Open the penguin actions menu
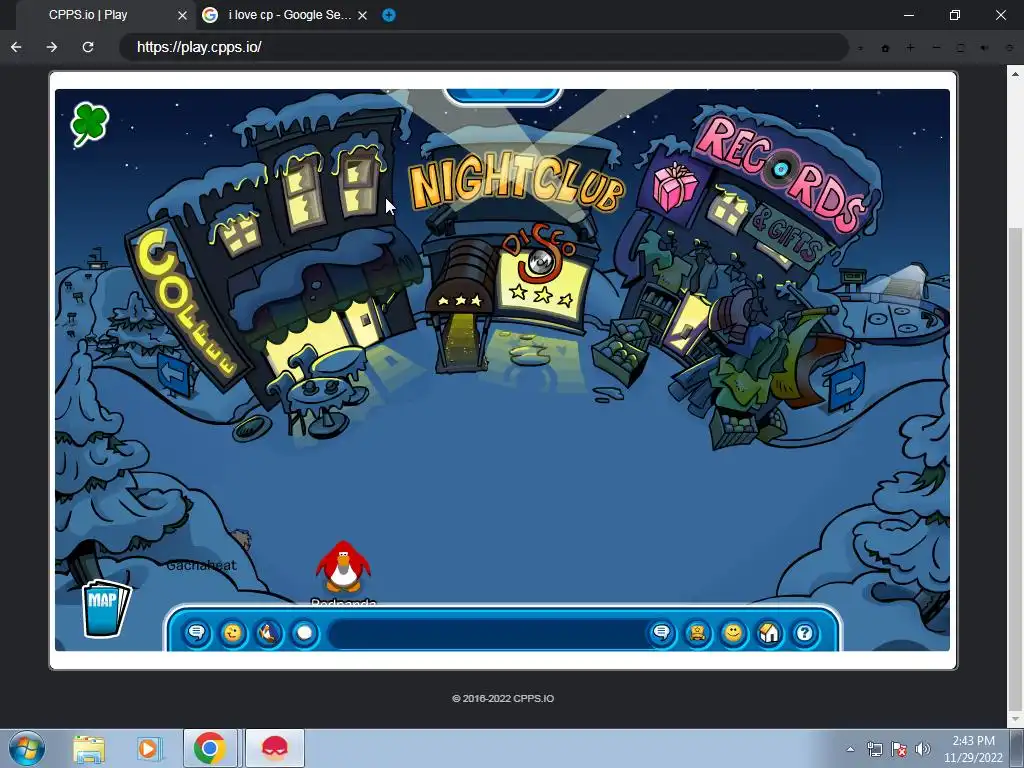The image size is (1024, 768). (268, 633)
